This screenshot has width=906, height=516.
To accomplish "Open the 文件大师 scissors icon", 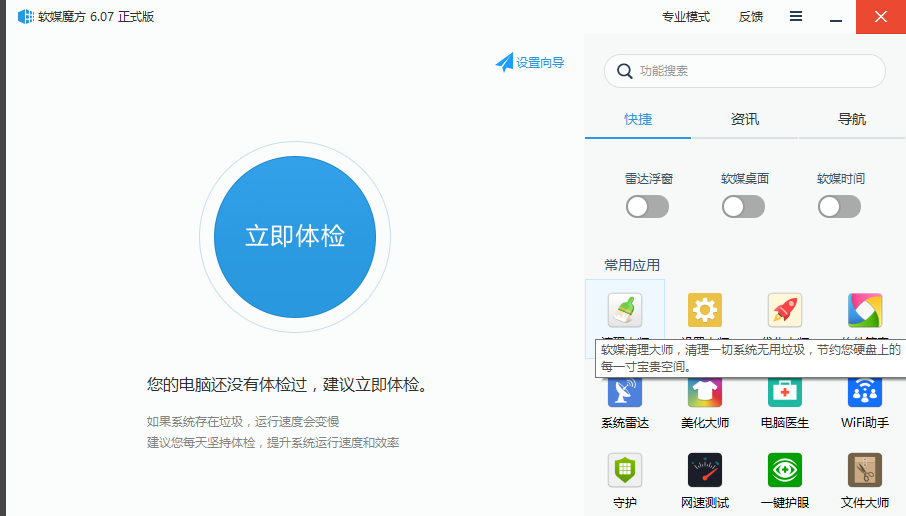I will tap(864, 470).
